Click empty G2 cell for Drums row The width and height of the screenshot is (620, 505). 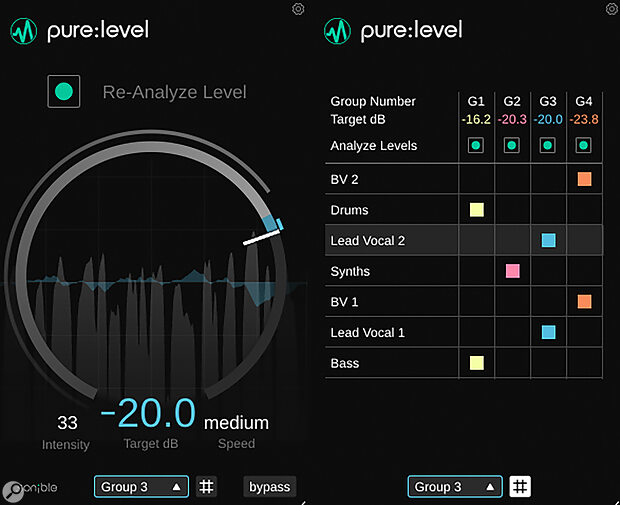[512, 210]
